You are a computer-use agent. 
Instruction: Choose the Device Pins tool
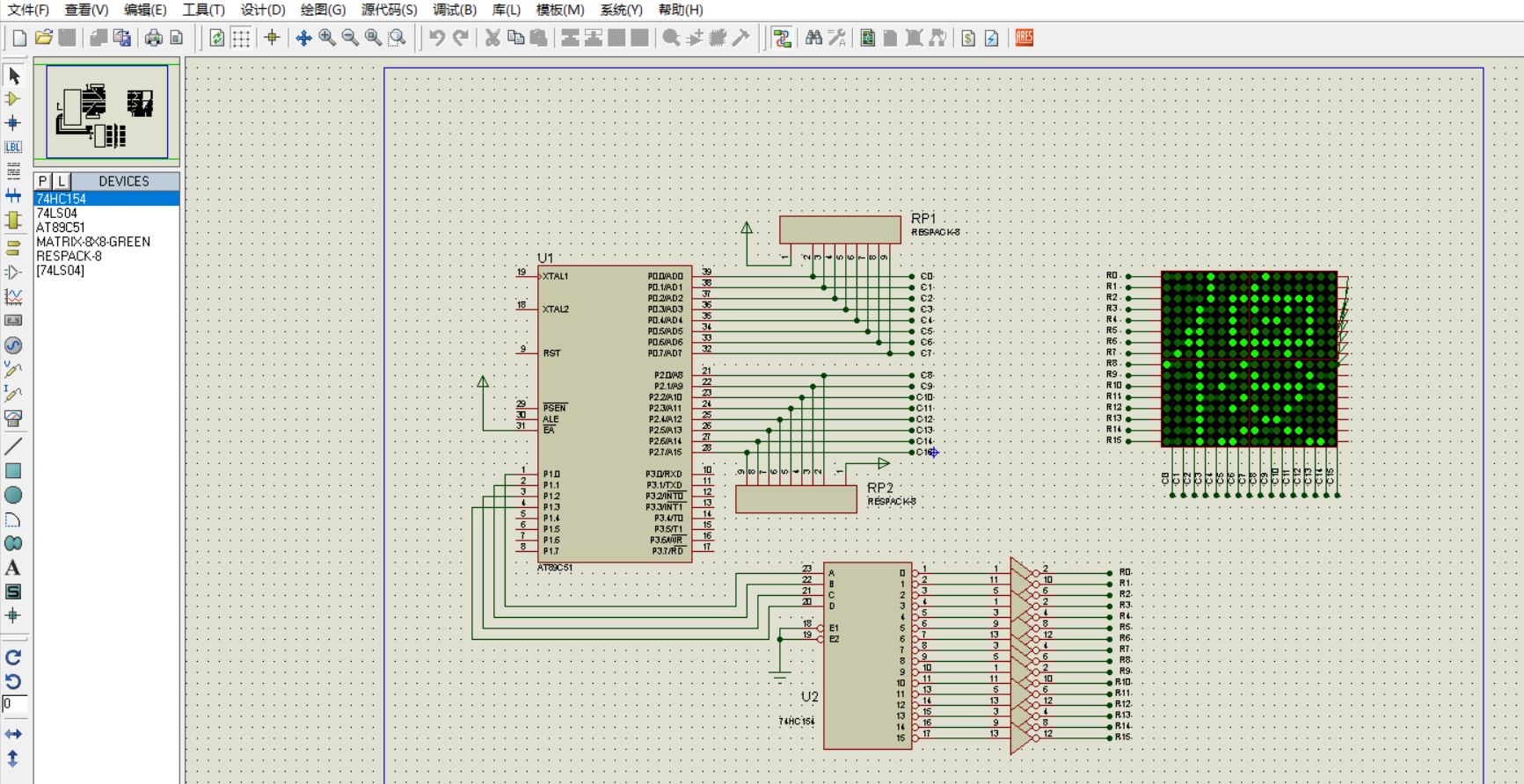tap(13, 272)
